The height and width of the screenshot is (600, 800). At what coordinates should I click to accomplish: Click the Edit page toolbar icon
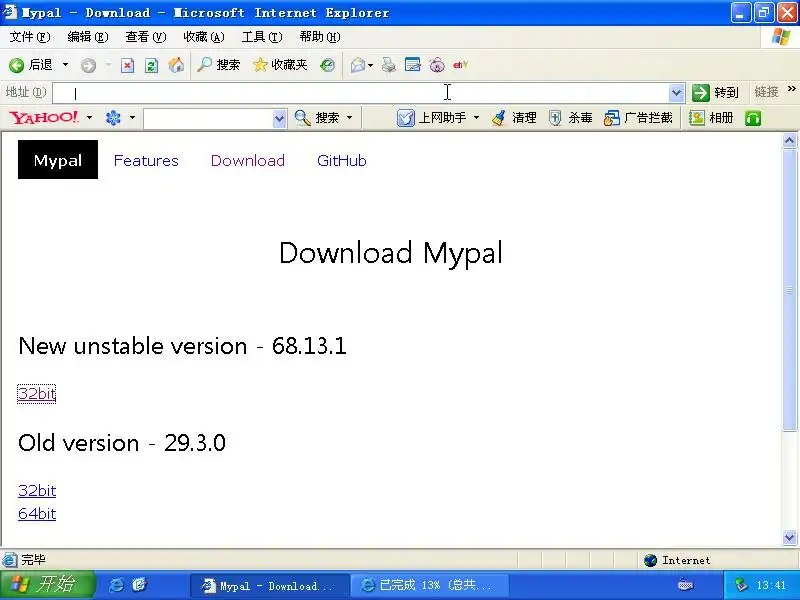pos(412,65)
